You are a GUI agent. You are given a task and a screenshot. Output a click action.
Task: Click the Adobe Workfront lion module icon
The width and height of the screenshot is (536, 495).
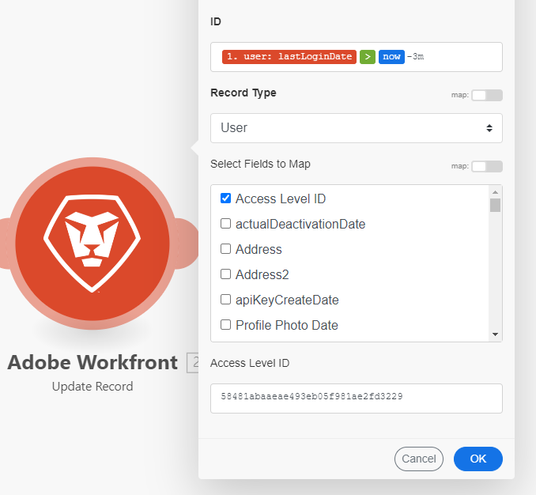coord(92,243)
